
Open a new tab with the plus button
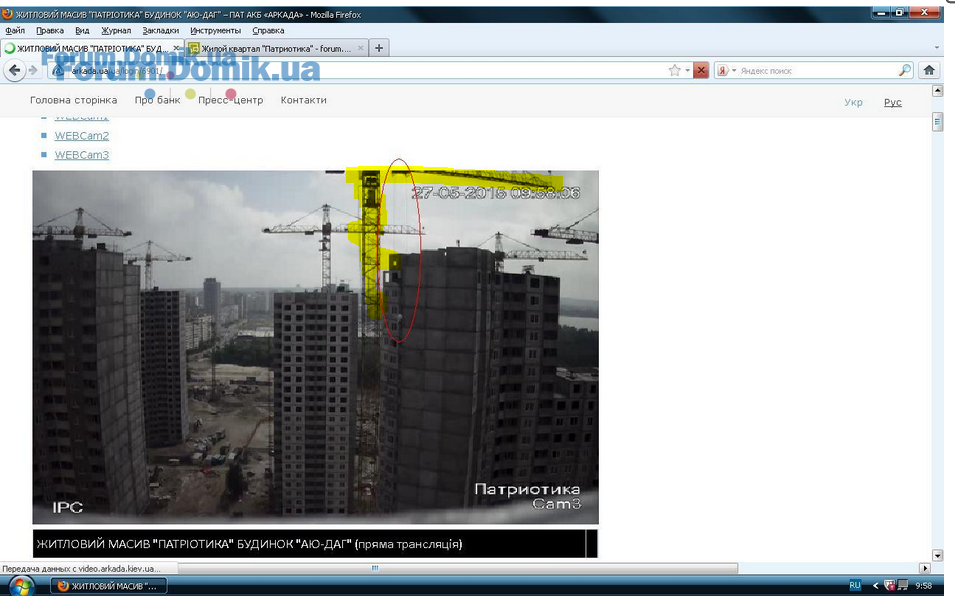(x=379, y=48)
